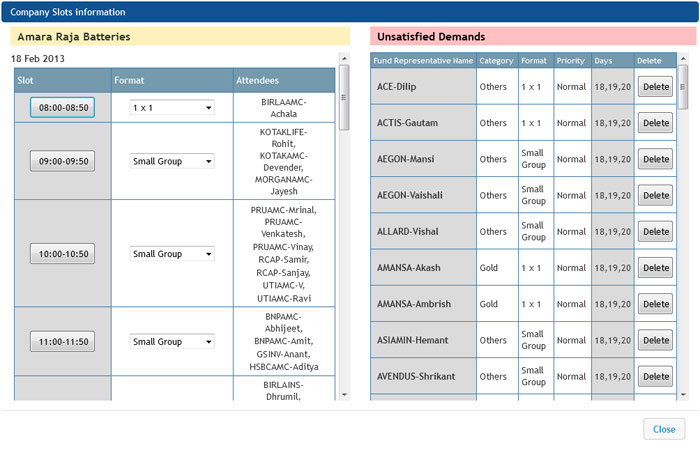This screenshot has width=700, height=450.
Task: Click the Amara Raja Batteries heading
Action: (x=74, y=37)
